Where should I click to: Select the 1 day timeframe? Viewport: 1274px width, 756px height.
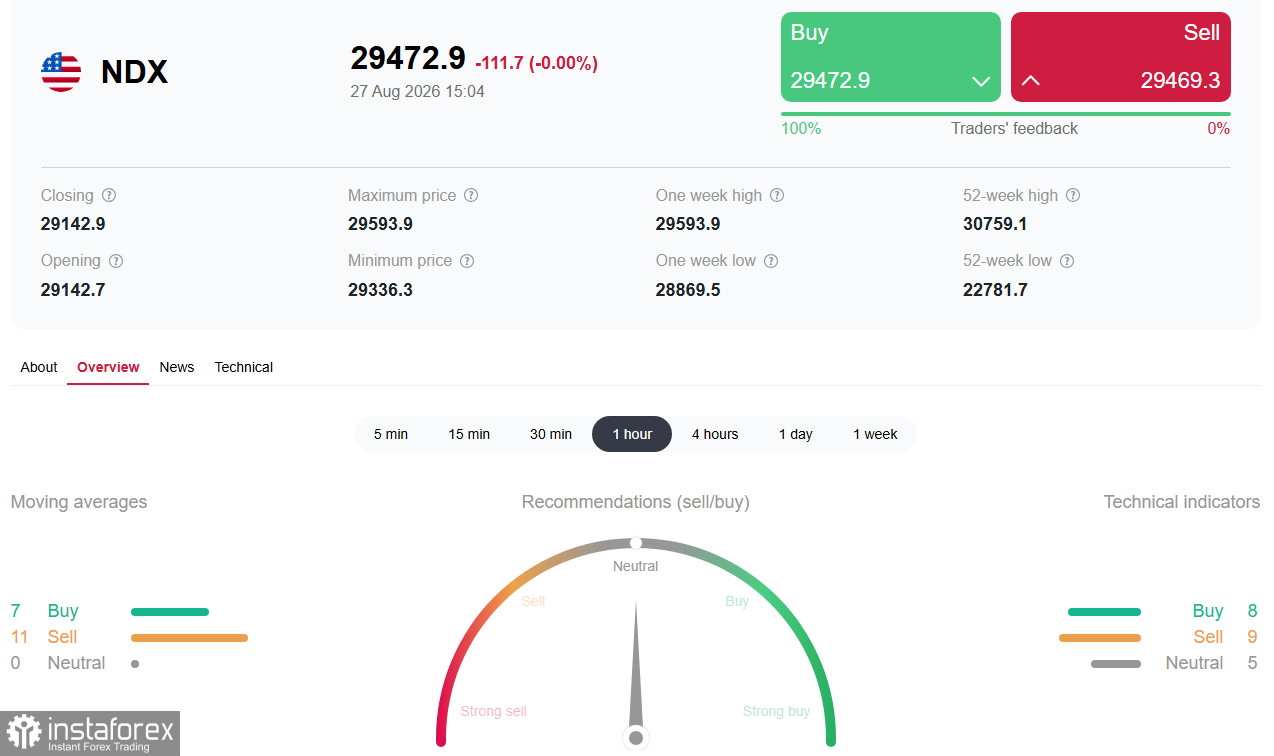[796, 434]
